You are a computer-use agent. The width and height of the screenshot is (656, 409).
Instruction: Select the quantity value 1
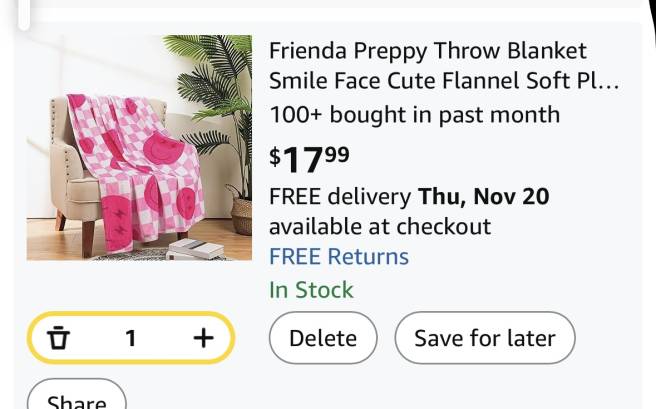[130, 338]
